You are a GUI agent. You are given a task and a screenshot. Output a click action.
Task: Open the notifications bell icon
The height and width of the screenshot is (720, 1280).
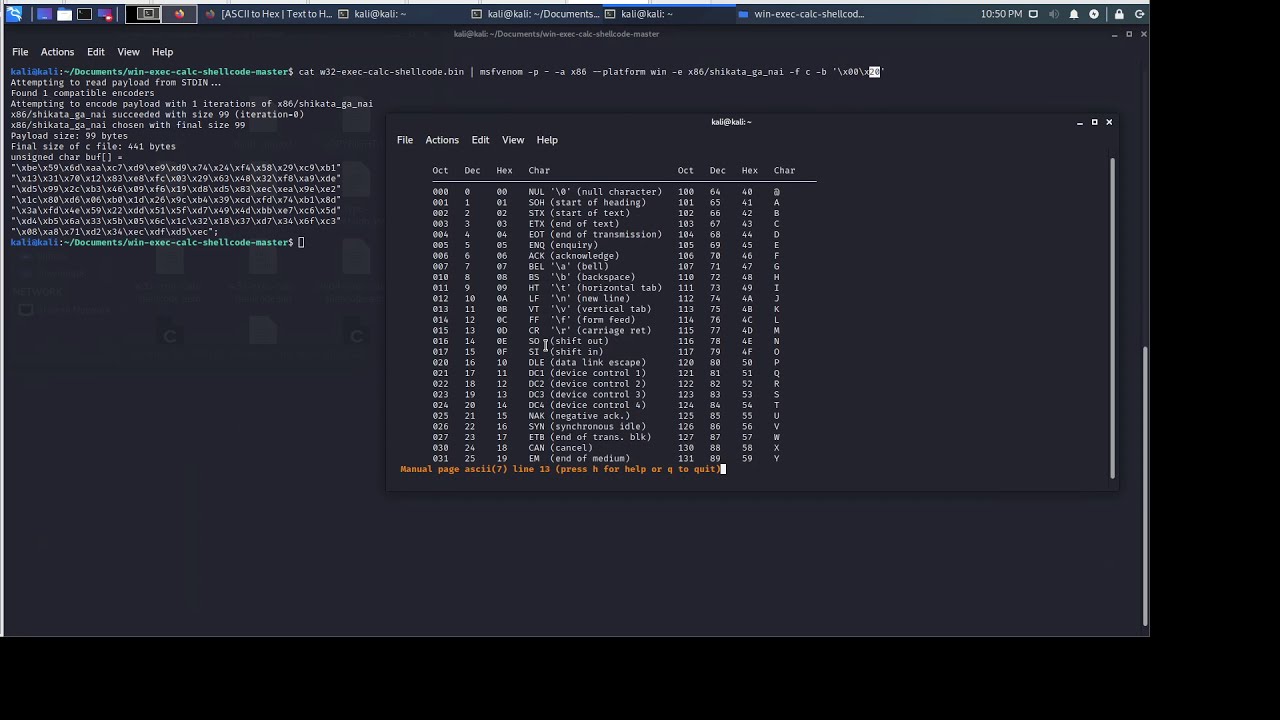pos(1074,14)
